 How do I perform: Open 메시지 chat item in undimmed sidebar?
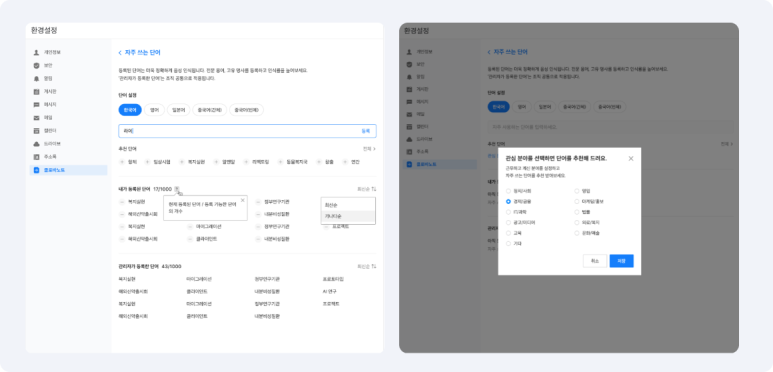point(68,104)
